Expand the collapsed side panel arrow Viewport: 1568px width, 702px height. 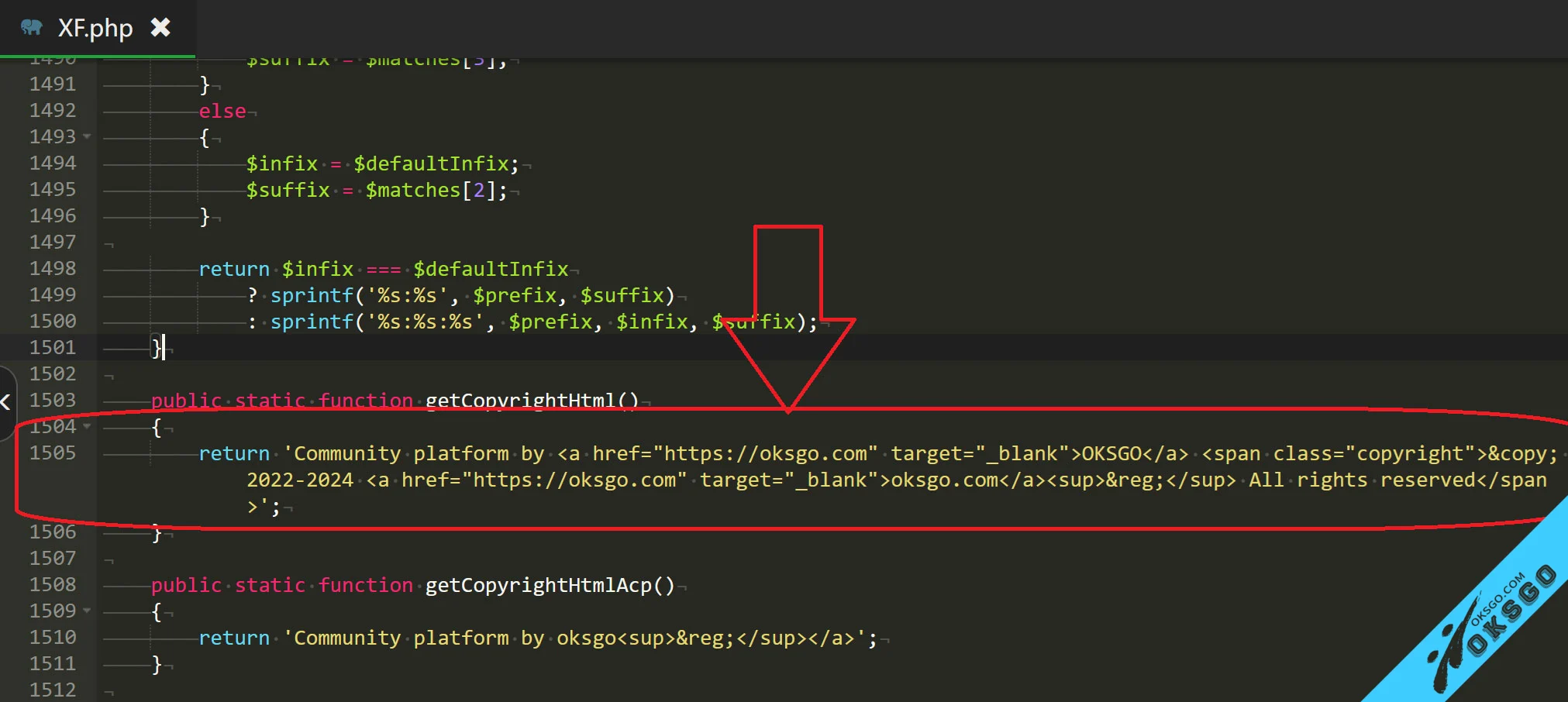coord(6,401)
